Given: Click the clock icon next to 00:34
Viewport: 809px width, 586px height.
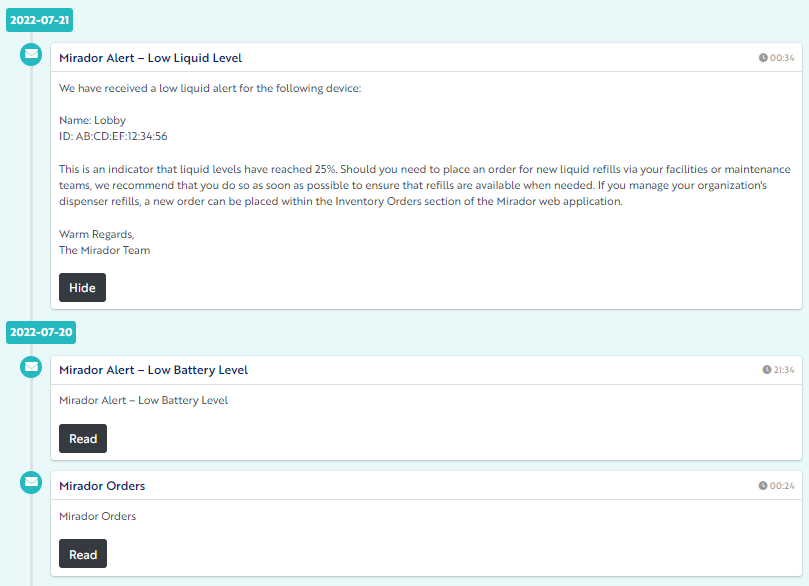Looking at the screenshot, I should (x=763, y=58).
